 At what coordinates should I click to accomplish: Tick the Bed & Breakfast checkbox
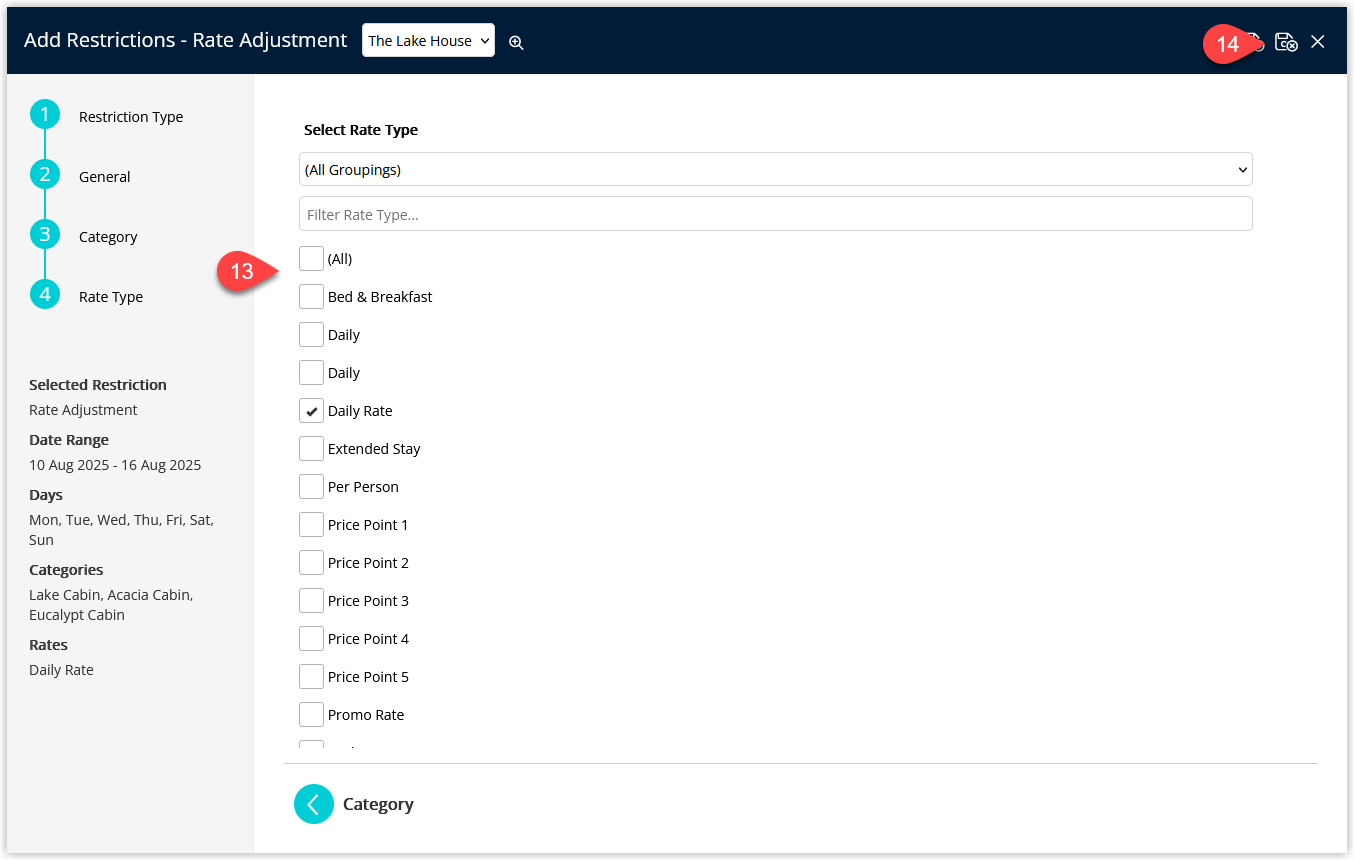pos(311,297)
